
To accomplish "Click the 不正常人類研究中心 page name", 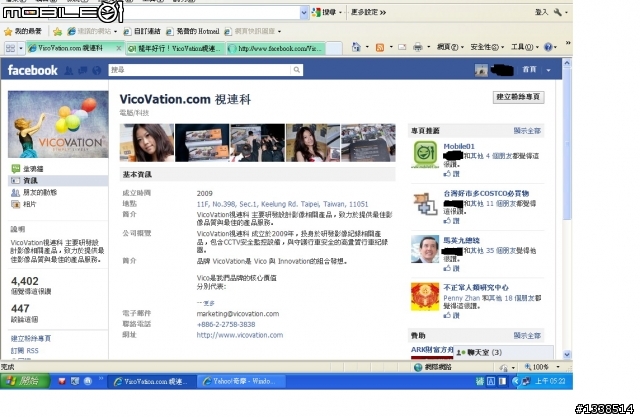I will pos(476,287).
